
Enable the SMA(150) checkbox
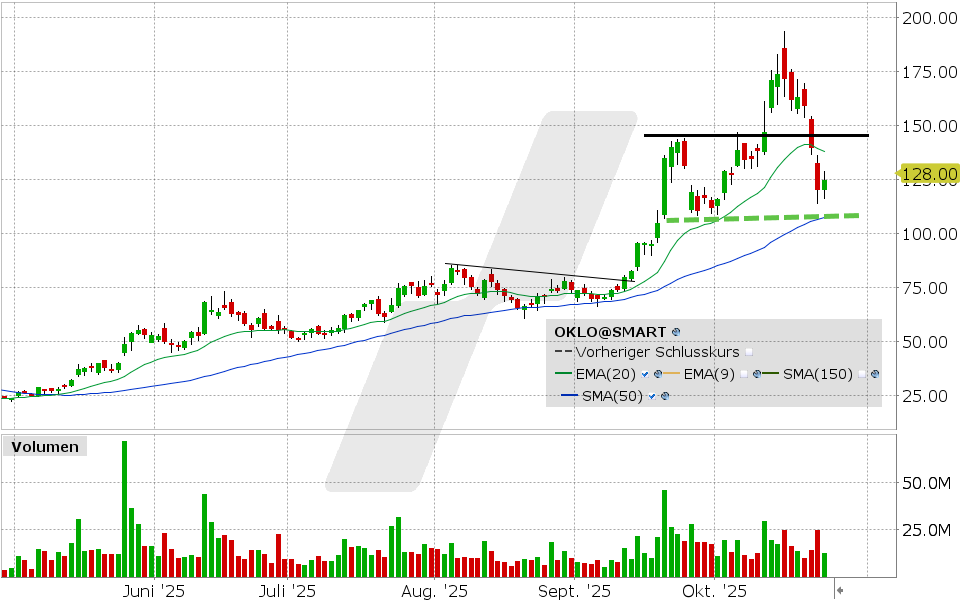tap(862, 374)
